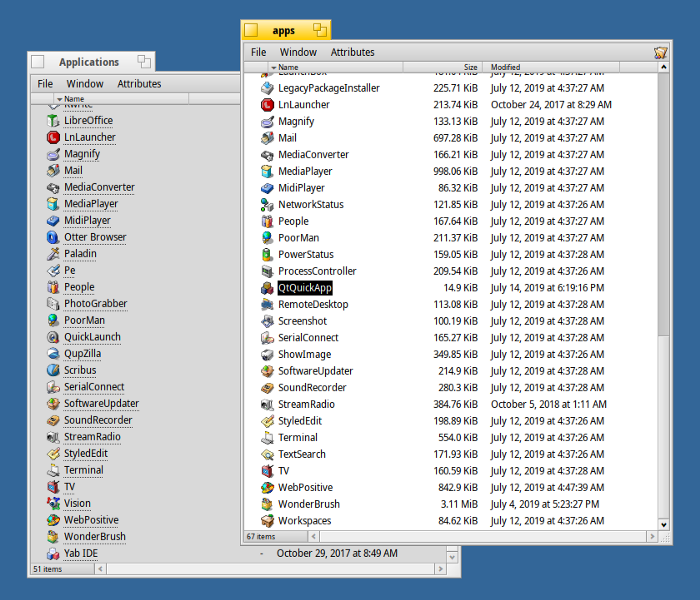
Task: Click the People entry in Applications window
Action: 79,287
